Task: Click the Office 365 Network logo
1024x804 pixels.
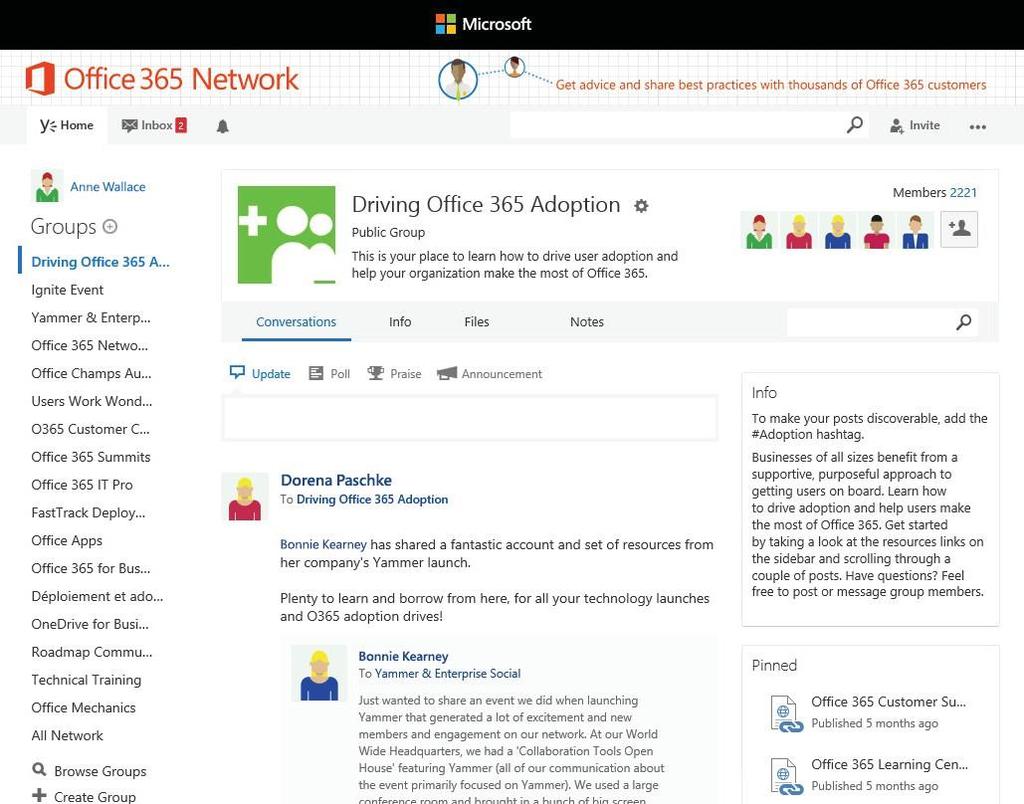Action: click(x=162, y=79)
